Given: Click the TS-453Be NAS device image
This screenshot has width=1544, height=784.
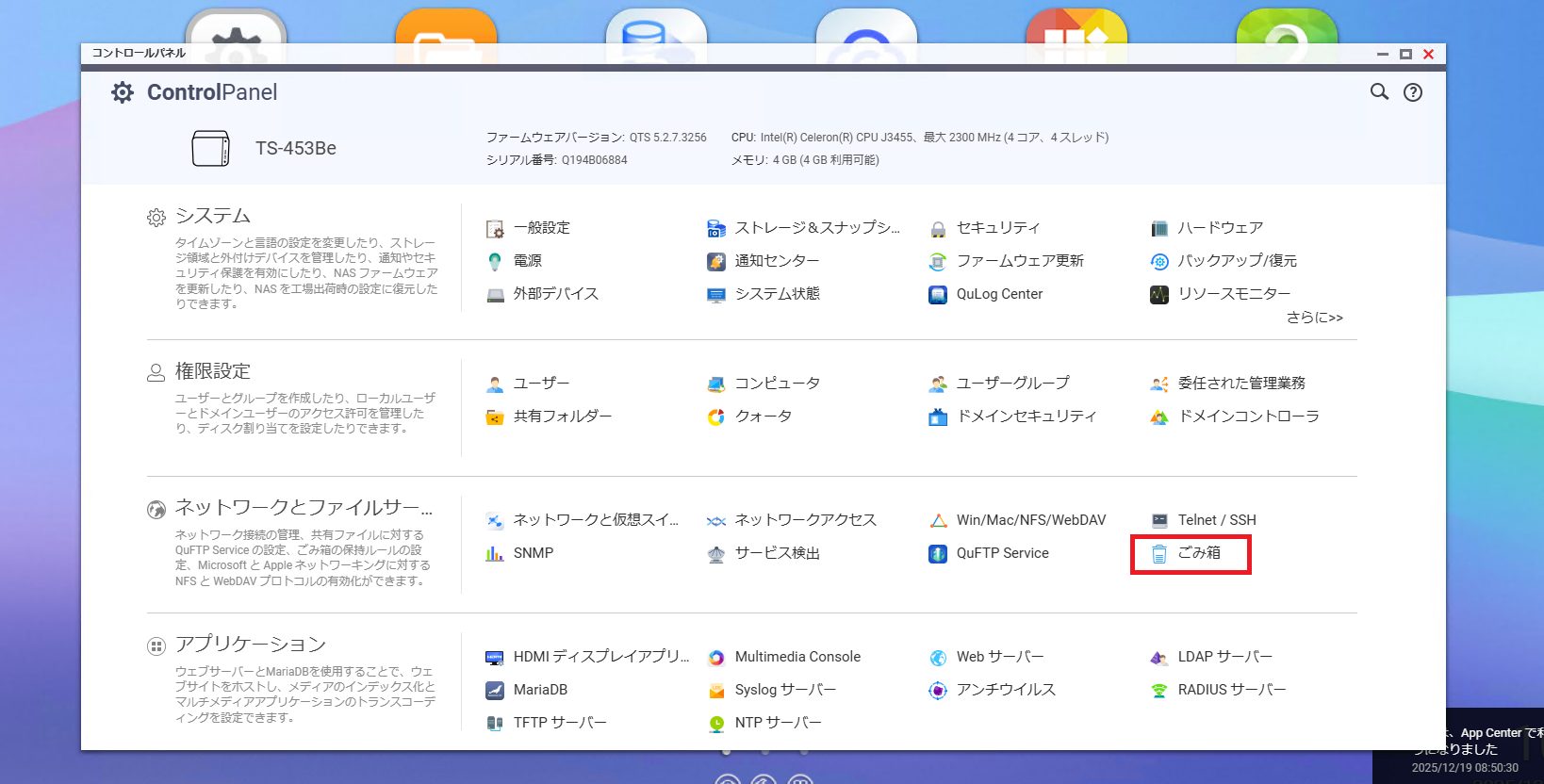Looking at the screenshot, I should coord(210,149).
